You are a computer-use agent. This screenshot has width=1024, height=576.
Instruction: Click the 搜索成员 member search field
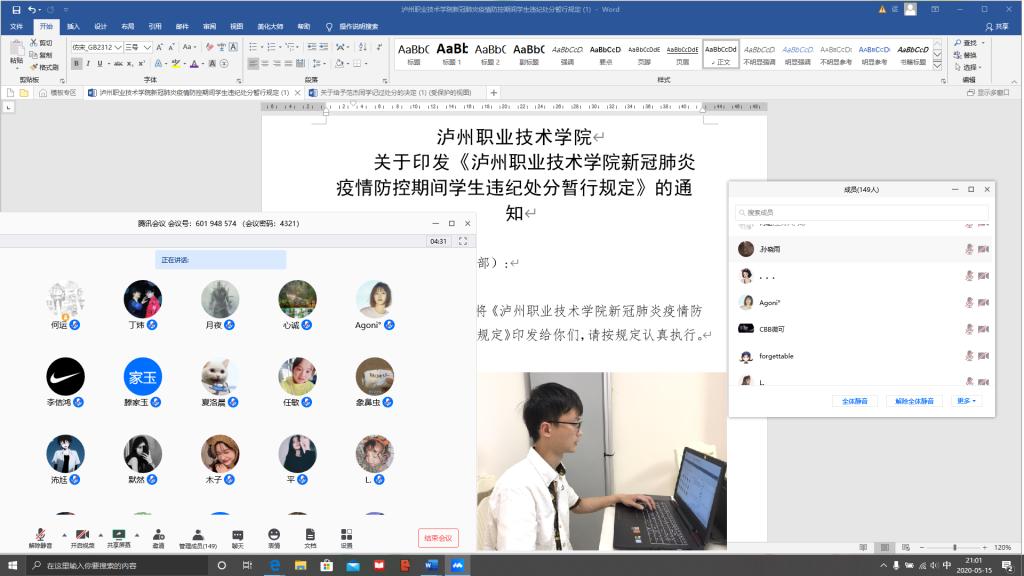click(x=861, y=212)
